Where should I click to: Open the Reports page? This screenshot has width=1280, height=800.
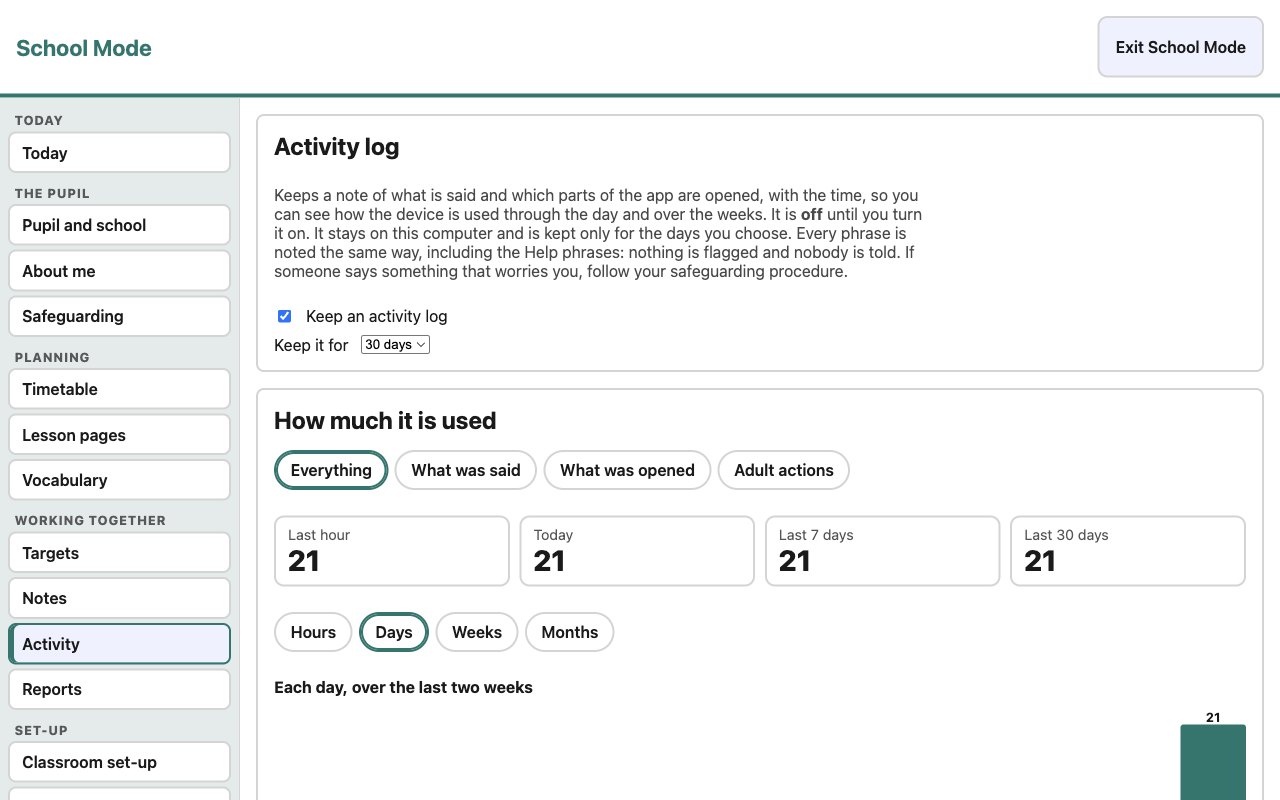[119, 689]
